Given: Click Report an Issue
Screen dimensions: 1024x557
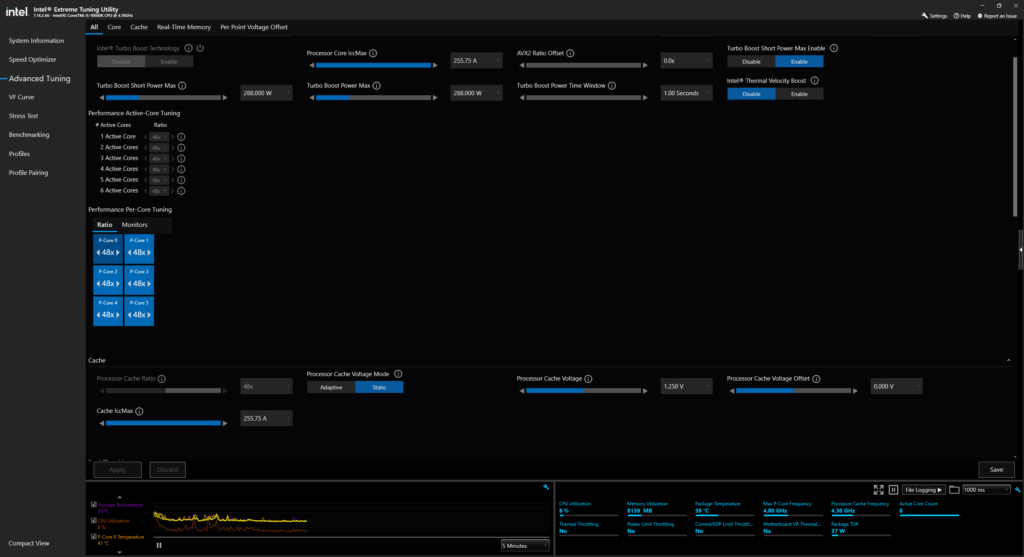Looking at the screenshot, I should point(997,16).
